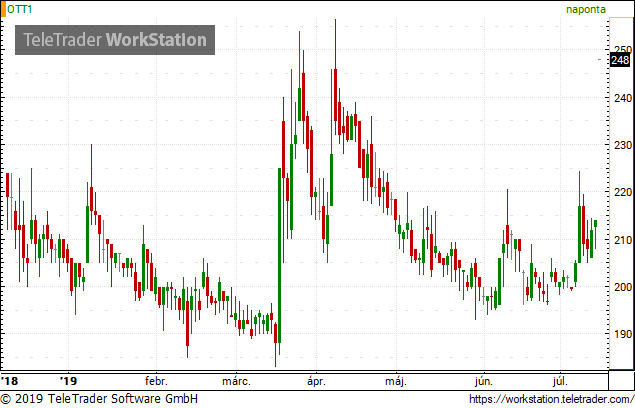Click the '19 date axis label
Image resolution: width=635 pixels, height=408 pixels.
68,381
